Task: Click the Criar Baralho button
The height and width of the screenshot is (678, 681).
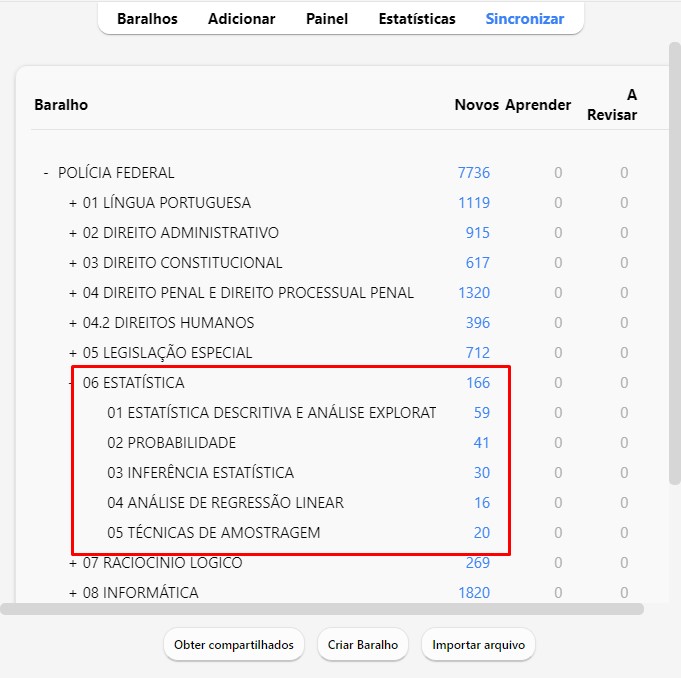Action: (363, 645)
